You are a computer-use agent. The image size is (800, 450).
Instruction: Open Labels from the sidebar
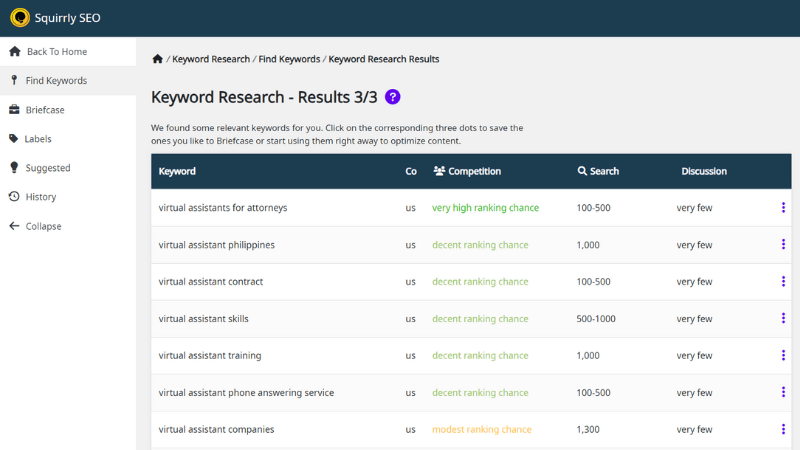[68, 139]
